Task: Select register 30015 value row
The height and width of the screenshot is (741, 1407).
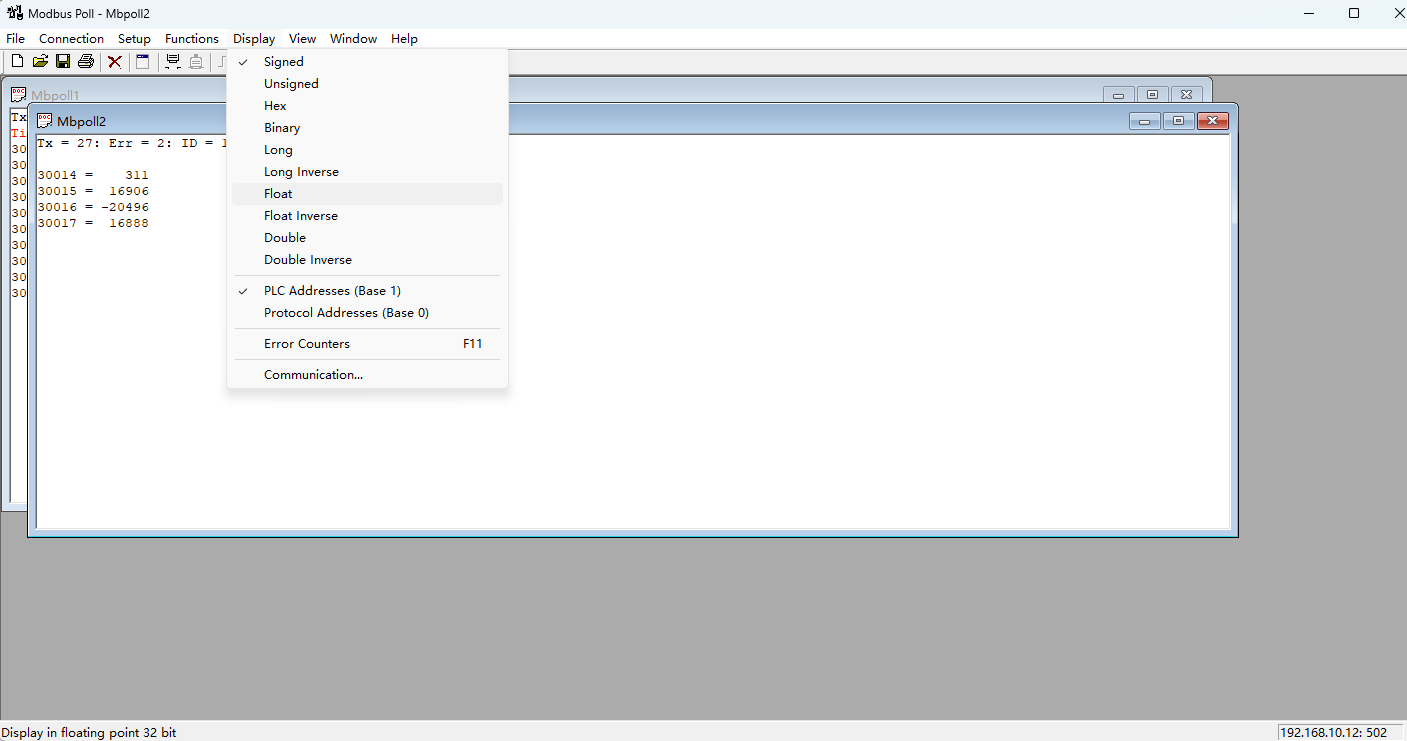Action: pos(93,191)
